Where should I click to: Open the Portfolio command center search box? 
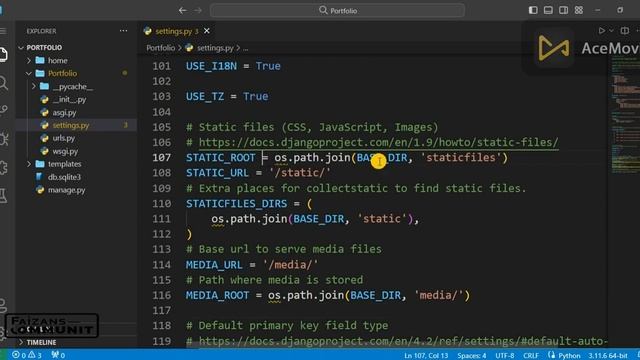(x=338, y=10)
